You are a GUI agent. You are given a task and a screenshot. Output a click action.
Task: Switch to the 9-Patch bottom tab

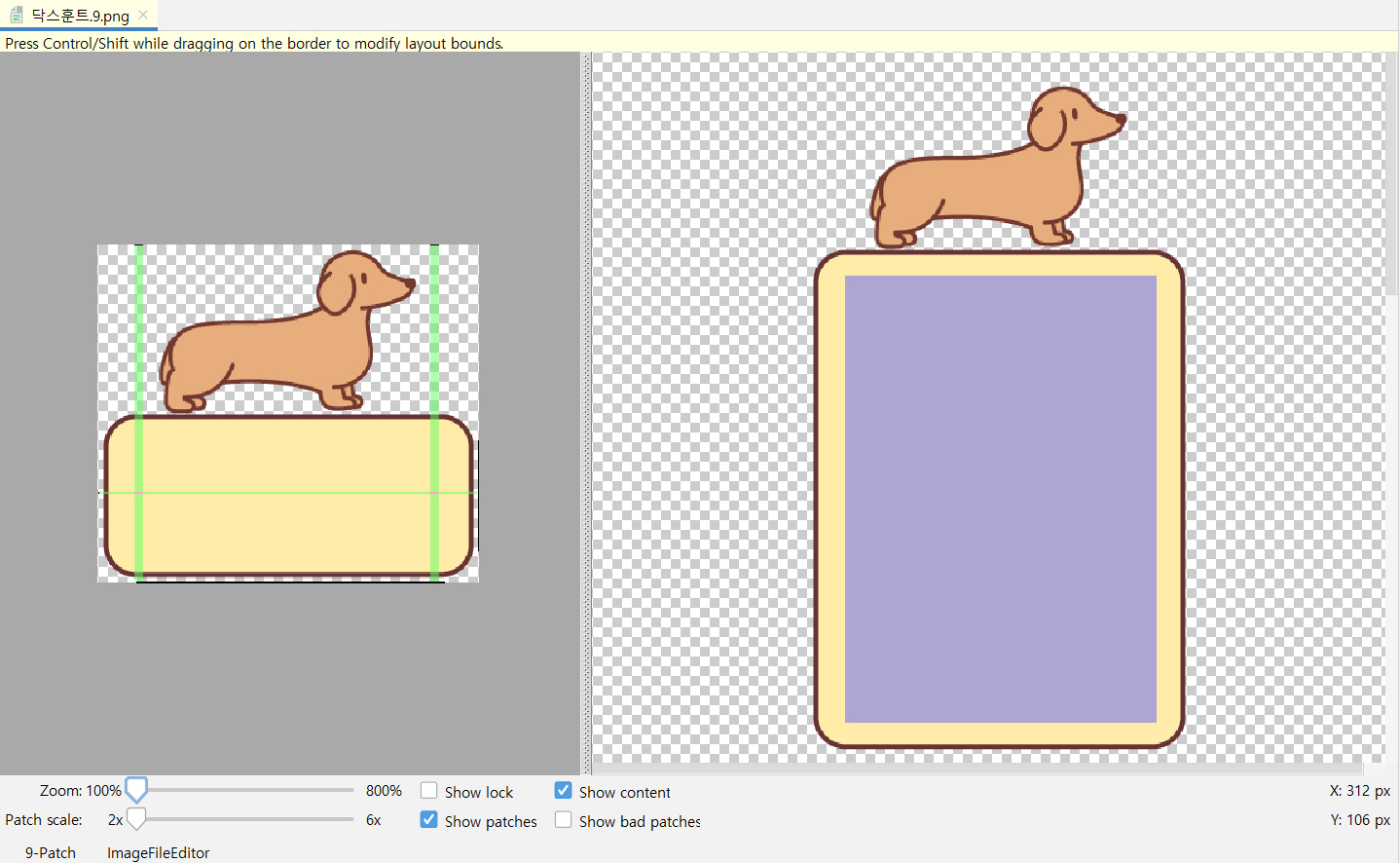pos(51,852)
